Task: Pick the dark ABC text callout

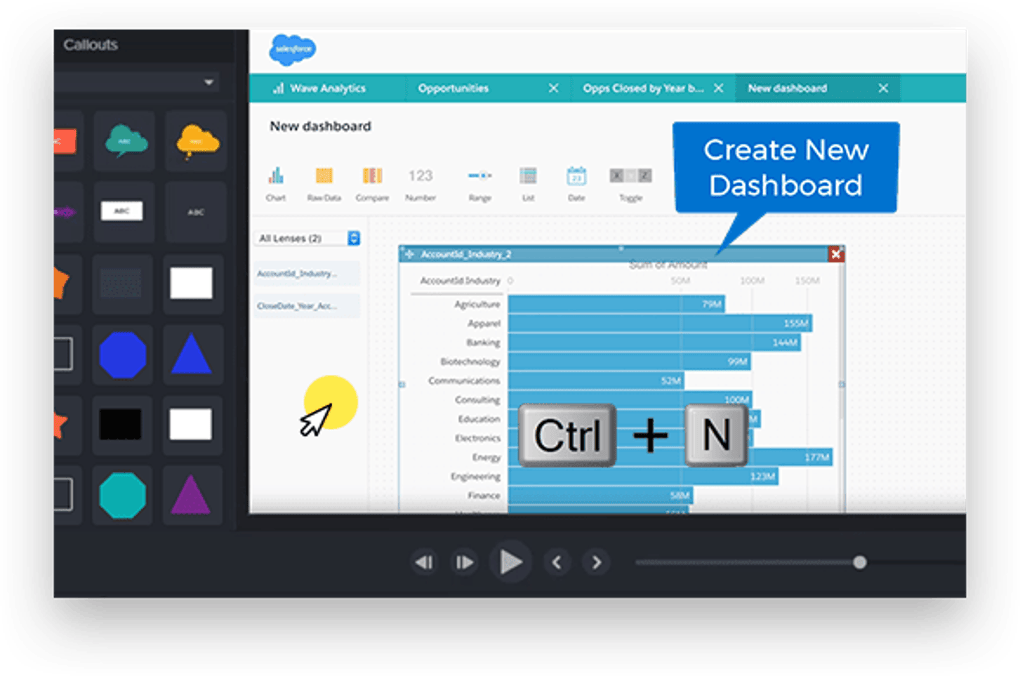Action: [196, 211]
